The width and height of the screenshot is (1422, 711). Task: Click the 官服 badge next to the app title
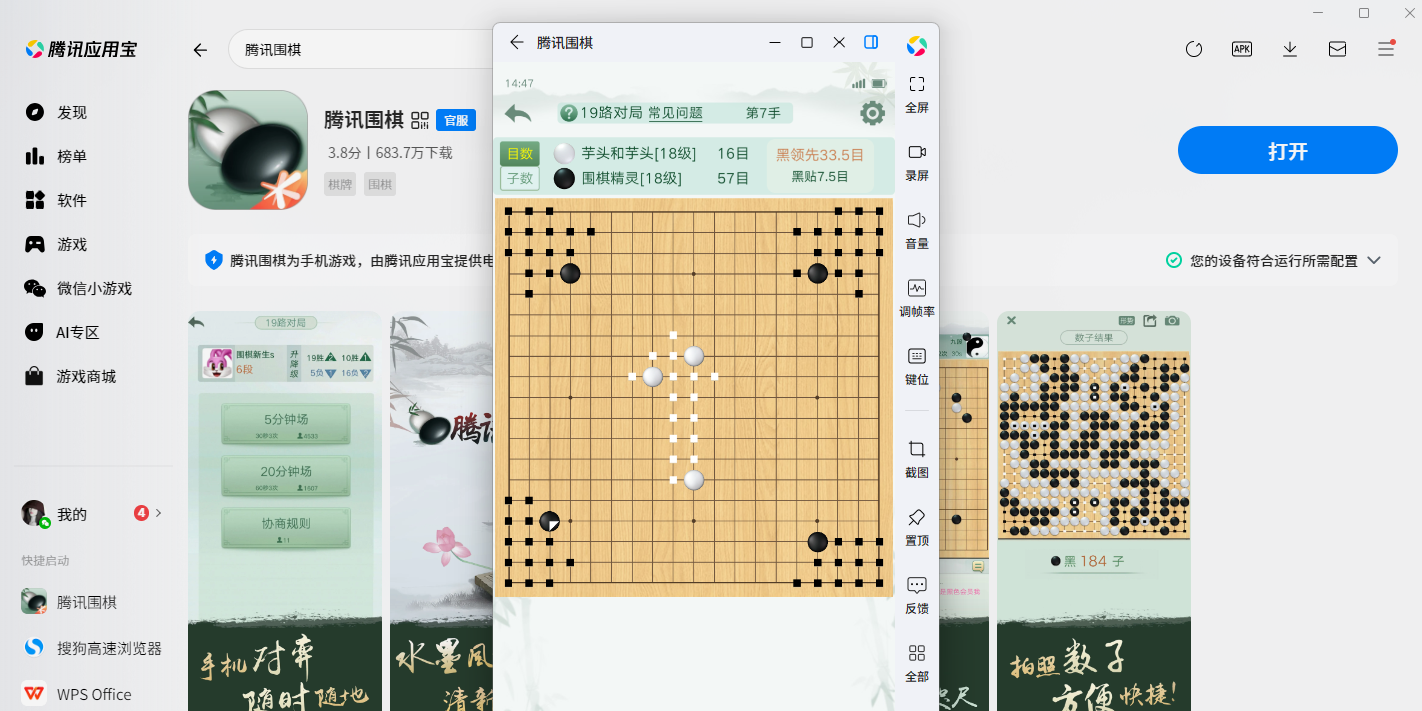(x=456, y=120)
